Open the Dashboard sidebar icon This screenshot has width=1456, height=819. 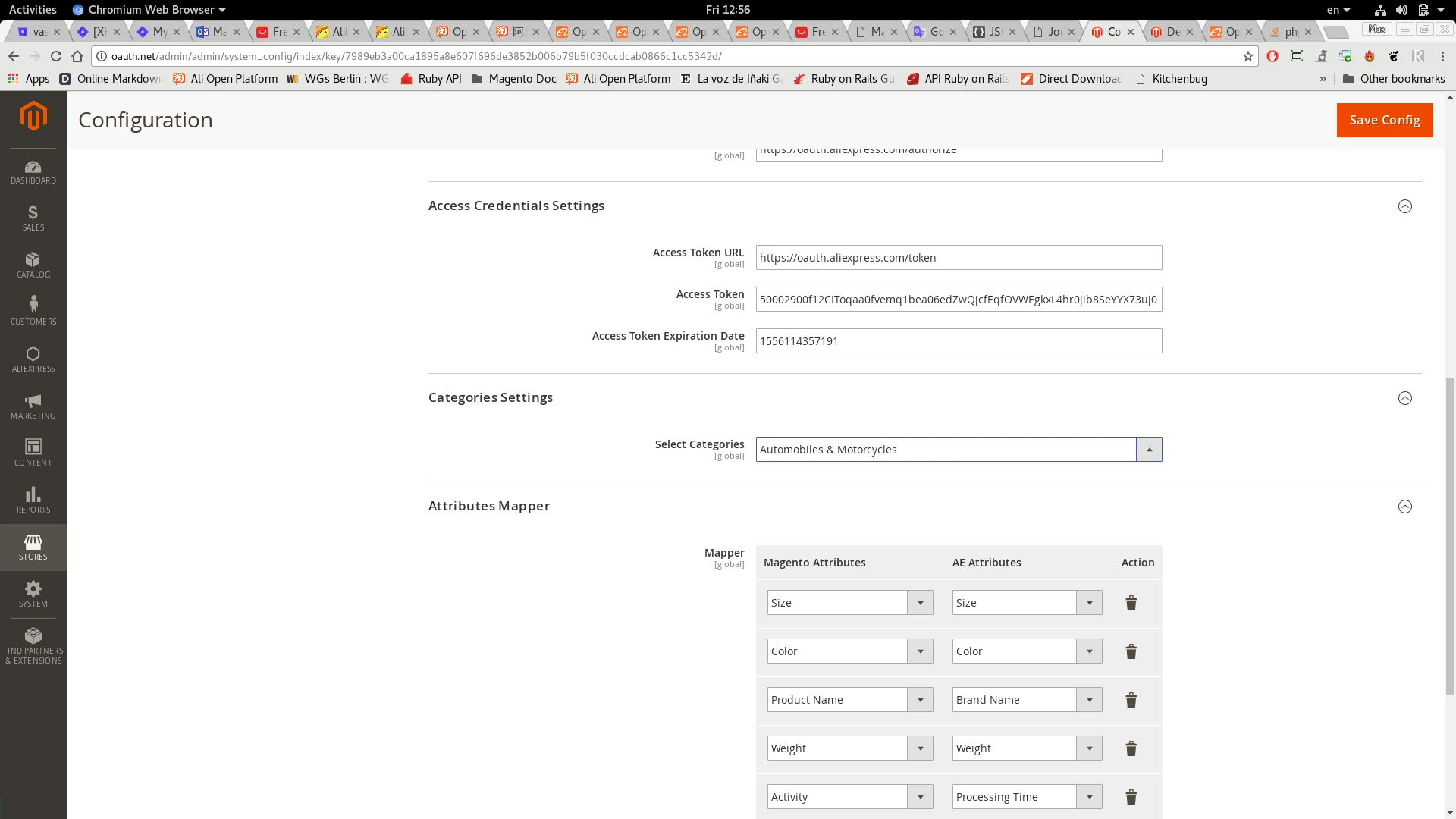(33, 172)
